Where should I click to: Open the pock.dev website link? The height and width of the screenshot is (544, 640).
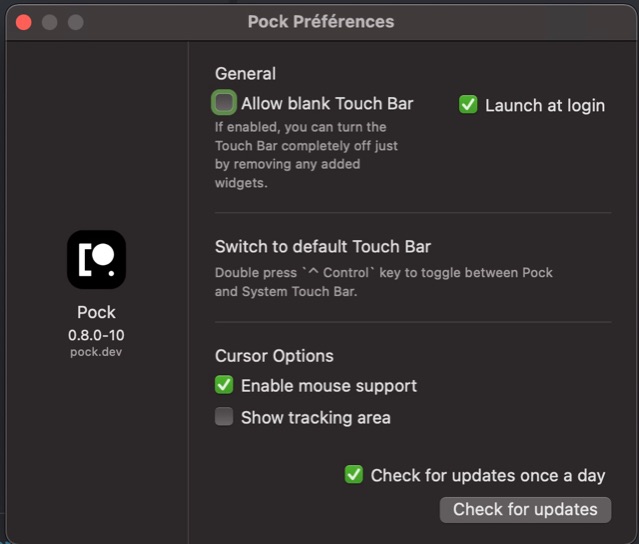coord(96,352)
